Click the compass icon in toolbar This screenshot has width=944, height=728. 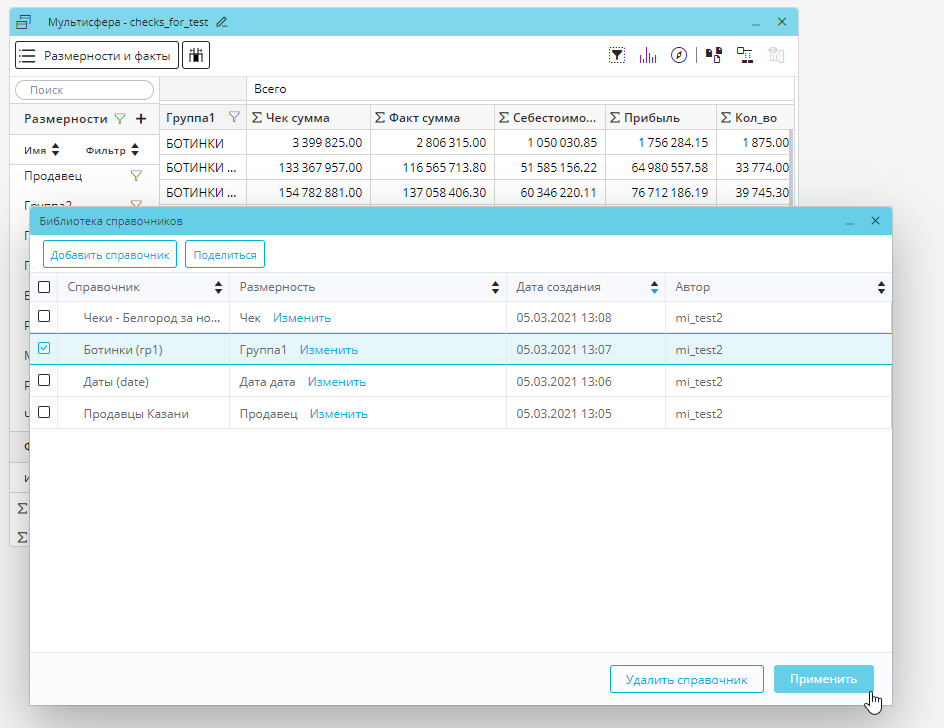(x=679, y=55)
